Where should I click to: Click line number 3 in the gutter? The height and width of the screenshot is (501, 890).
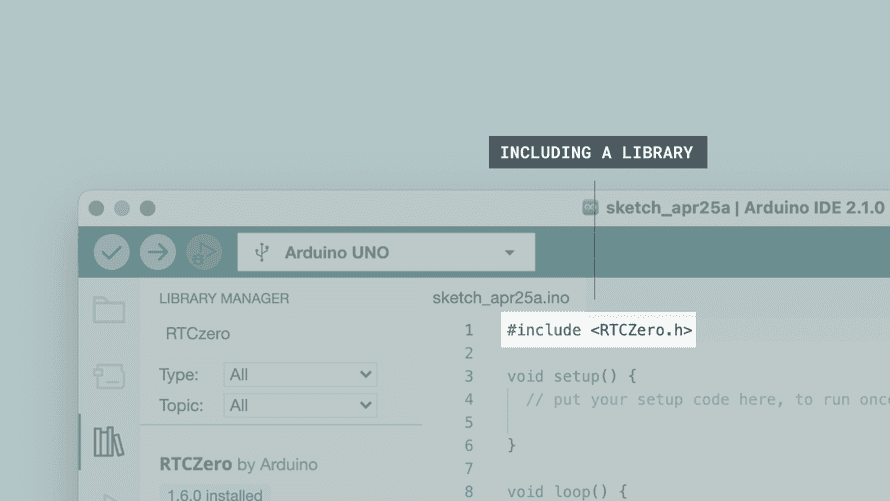coord(468,376)
